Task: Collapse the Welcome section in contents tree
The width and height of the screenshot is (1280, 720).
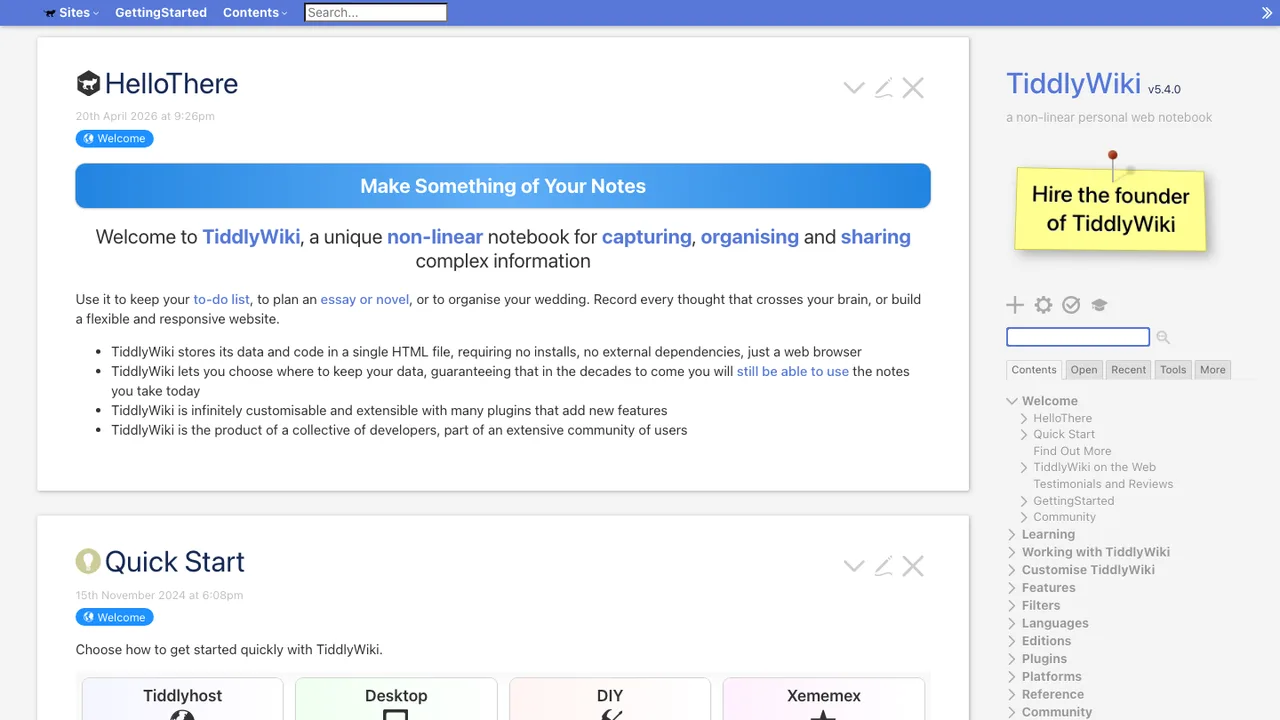Action: [1012, 401]
